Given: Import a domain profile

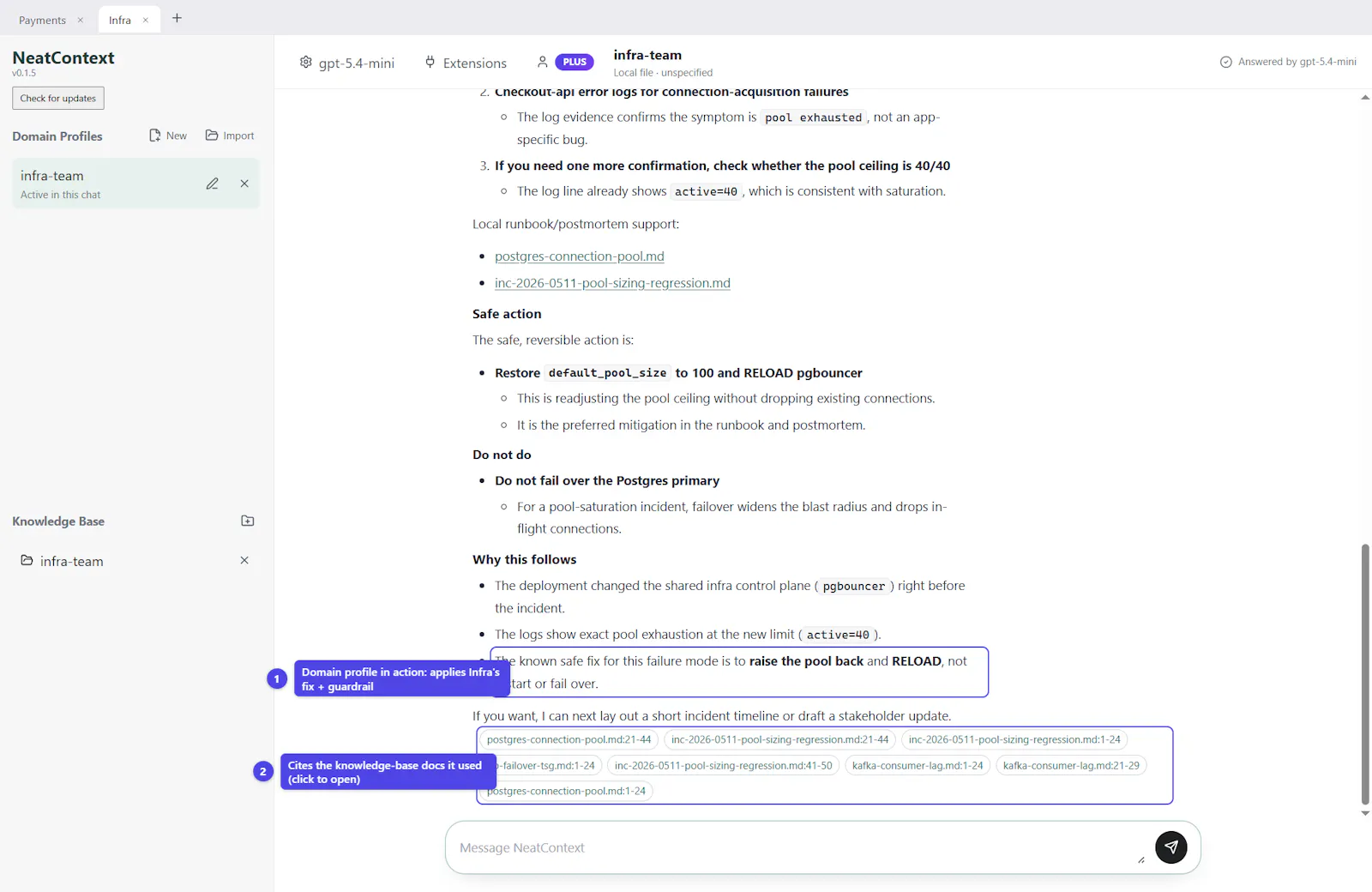Looking at the screenshot, I should coord(230,136).
